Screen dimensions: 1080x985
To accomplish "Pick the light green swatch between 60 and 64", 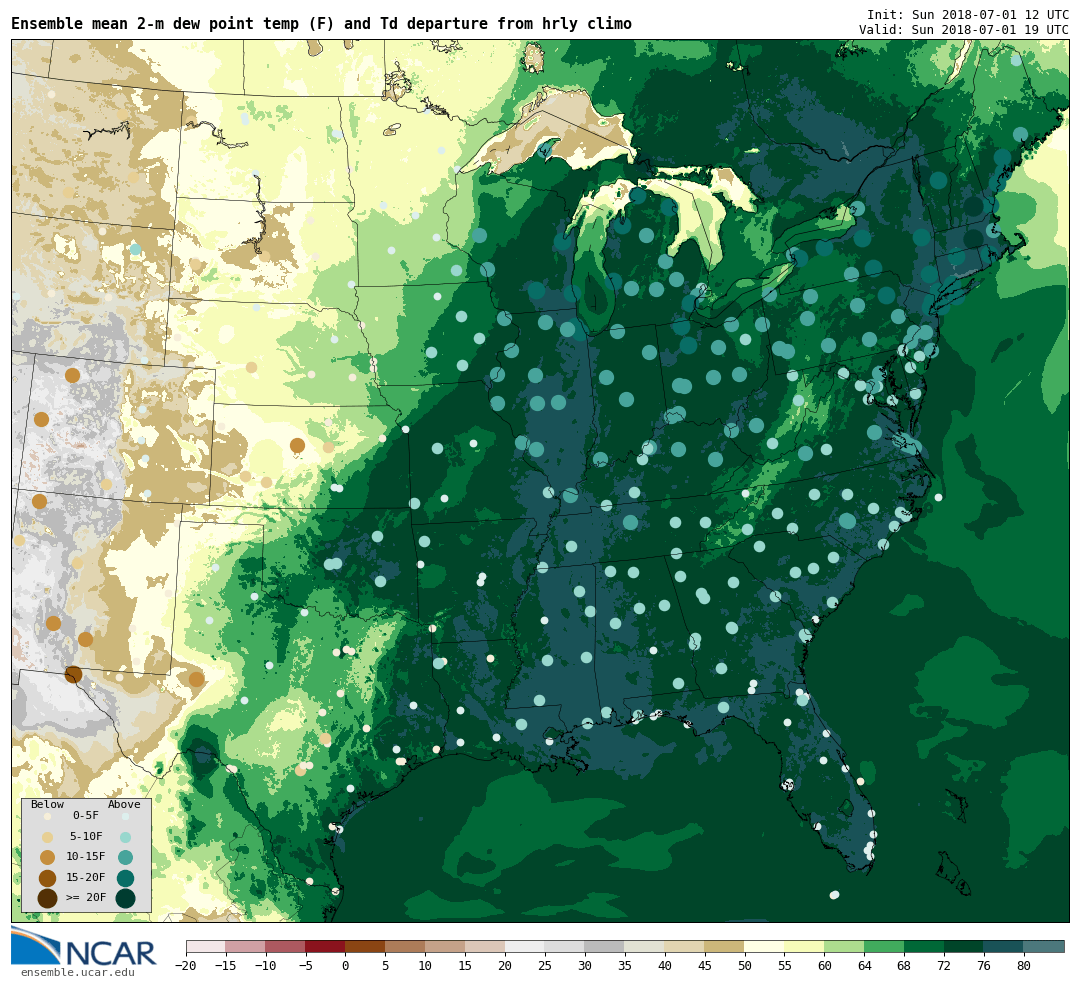I will tap(845, 946).
